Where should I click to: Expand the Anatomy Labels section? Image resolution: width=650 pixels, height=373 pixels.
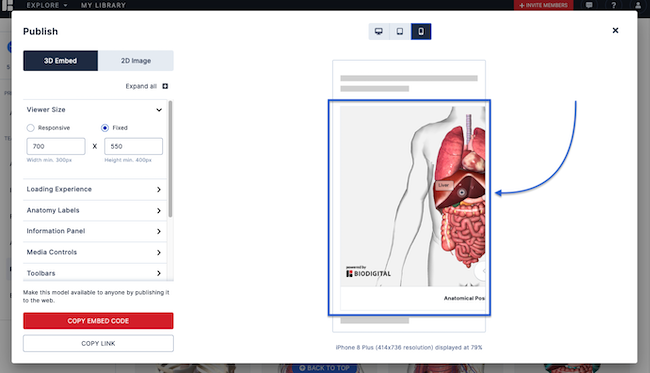[95, 211]
